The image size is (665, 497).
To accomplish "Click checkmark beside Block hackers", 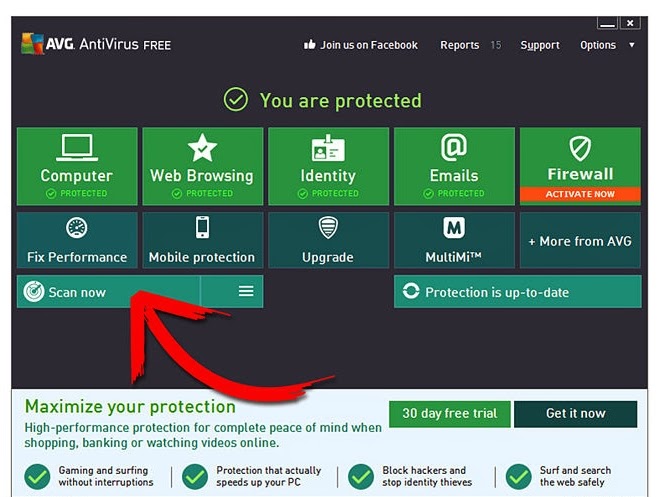I will 361,477.
